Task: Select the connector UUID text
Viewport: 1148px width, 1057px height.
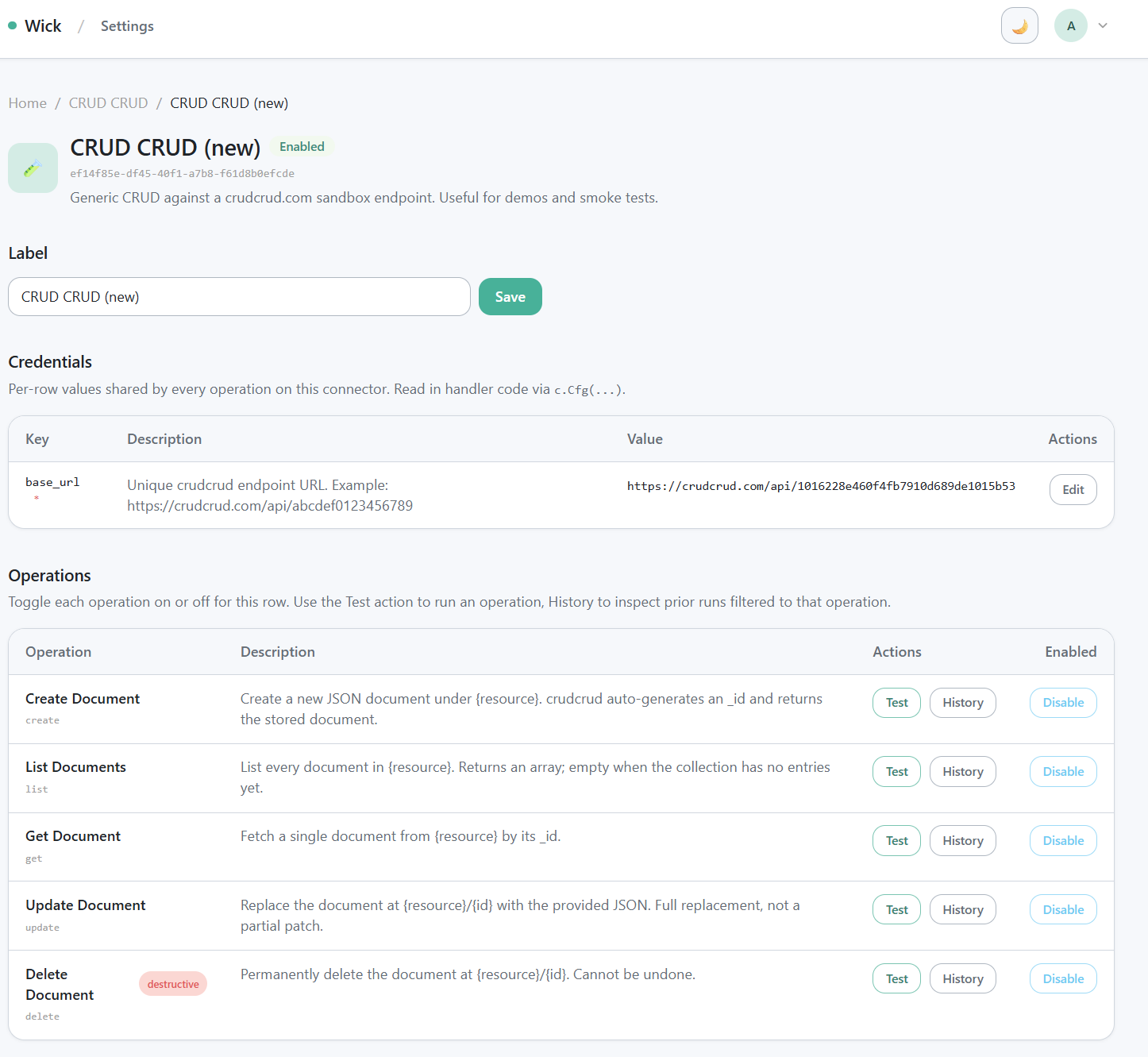Action: (x=182, y=173)
